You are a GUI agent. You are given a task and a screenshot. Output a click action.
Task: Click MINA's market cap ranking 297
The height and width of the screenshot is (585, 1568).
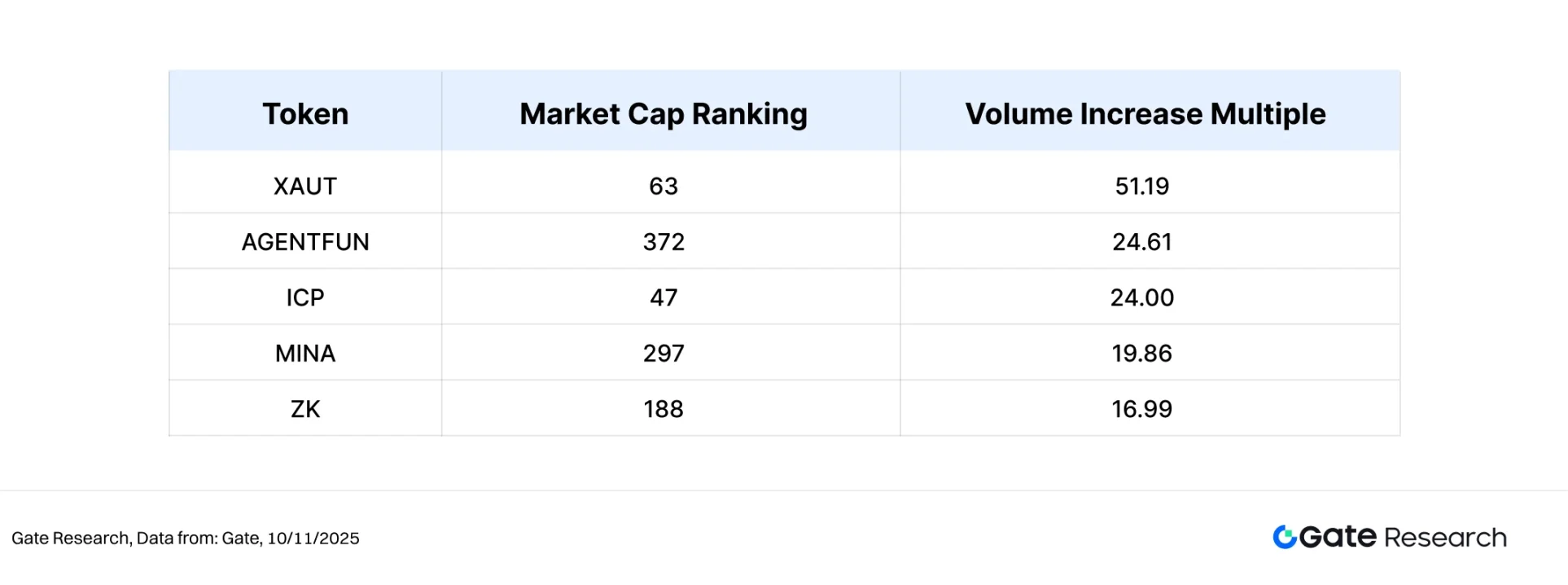(x=664, y=354)
